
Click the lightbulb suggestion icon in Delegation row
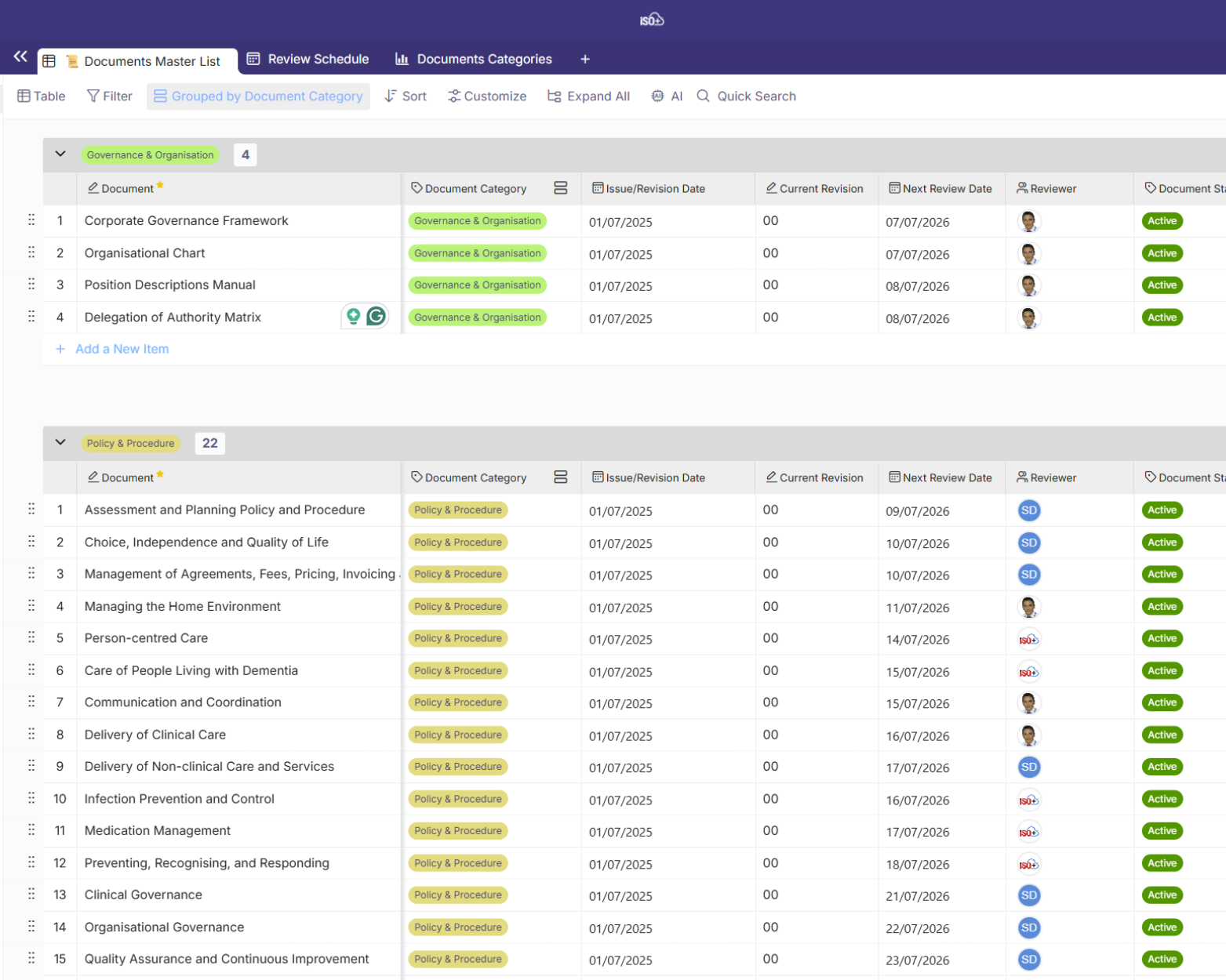pyautogui.click(x=354, y=316)
